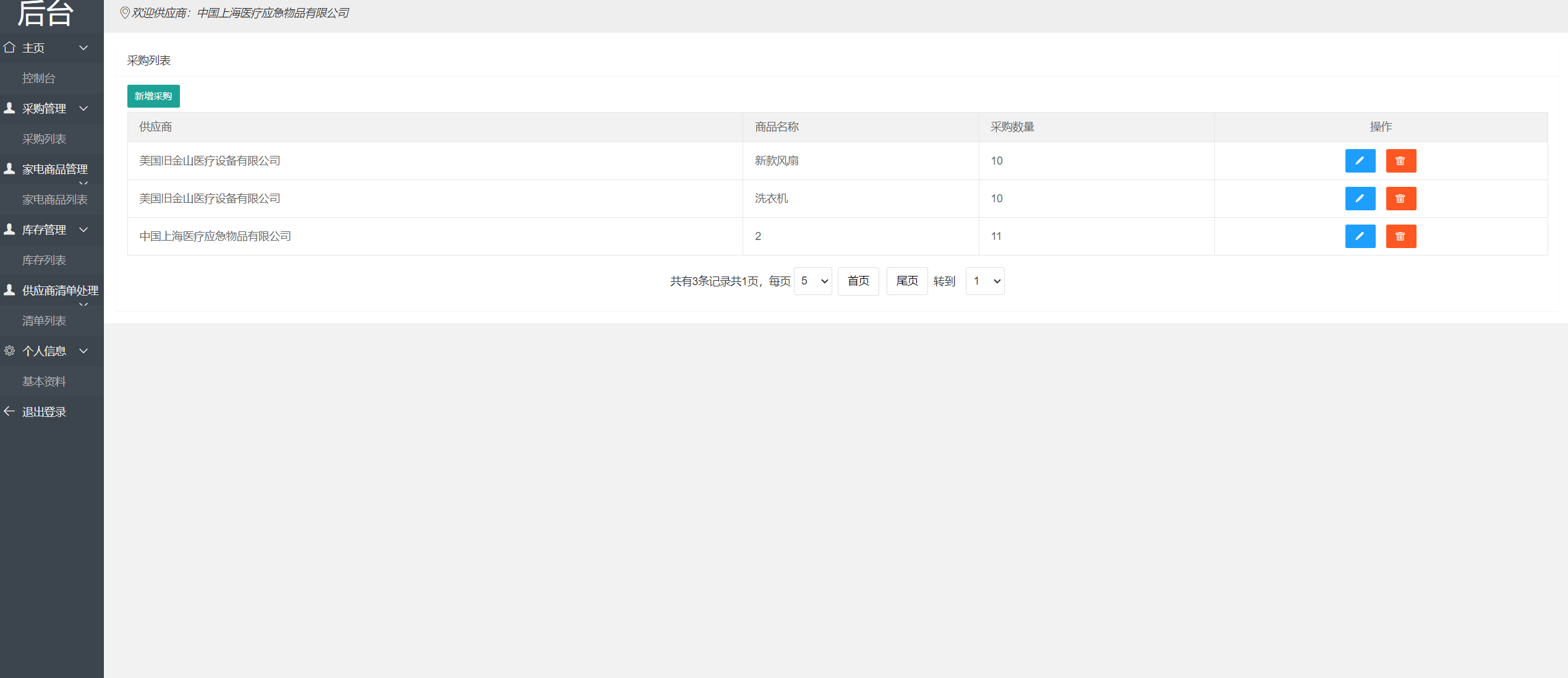Click the 首页 pagination button
The height and width of the screenshot is (678, 1568).
[x=858, y=281]
